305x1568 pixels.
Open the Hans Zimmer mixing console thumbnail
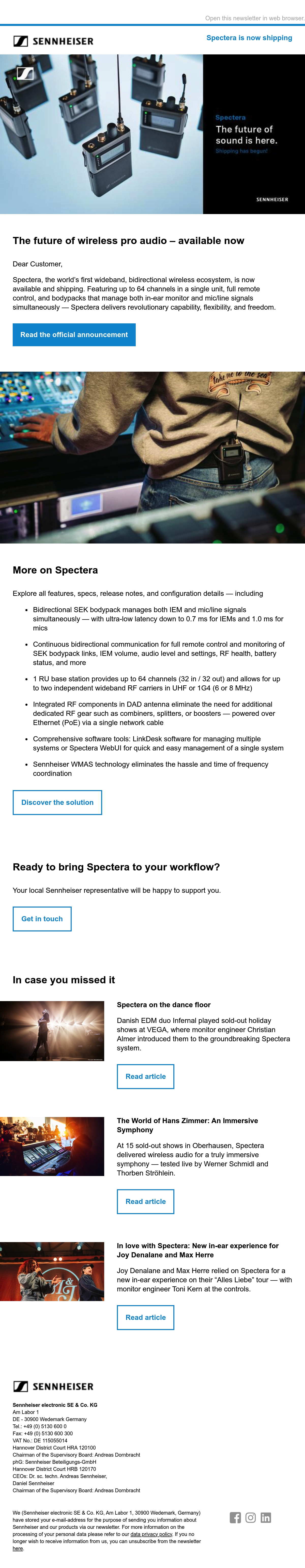click(x=52, y=1146)
